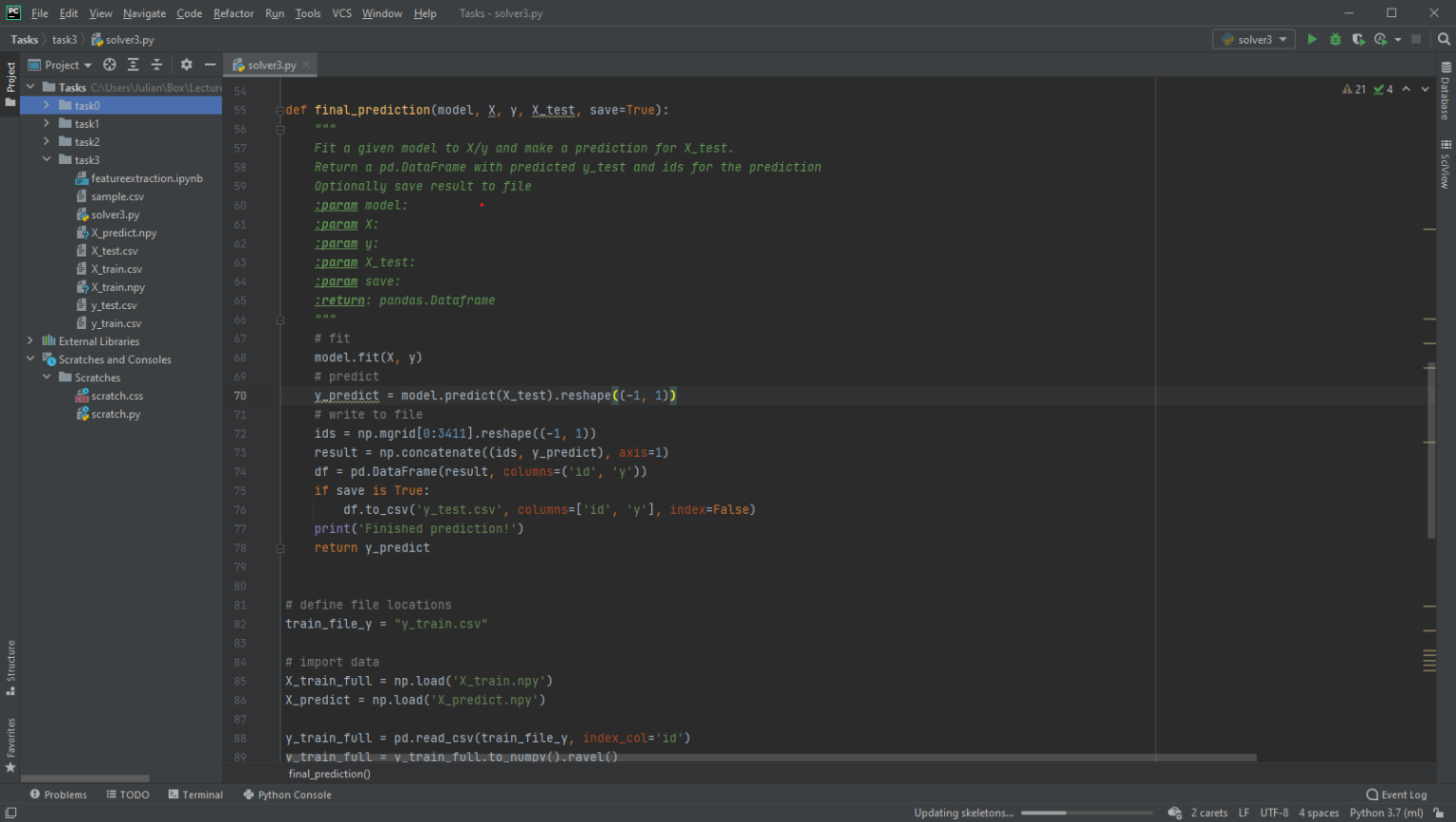The width and height of the screenshot is (1456, 822).
Task: Go to next highlighted error arrow
Action: (x=1425, y=89)
